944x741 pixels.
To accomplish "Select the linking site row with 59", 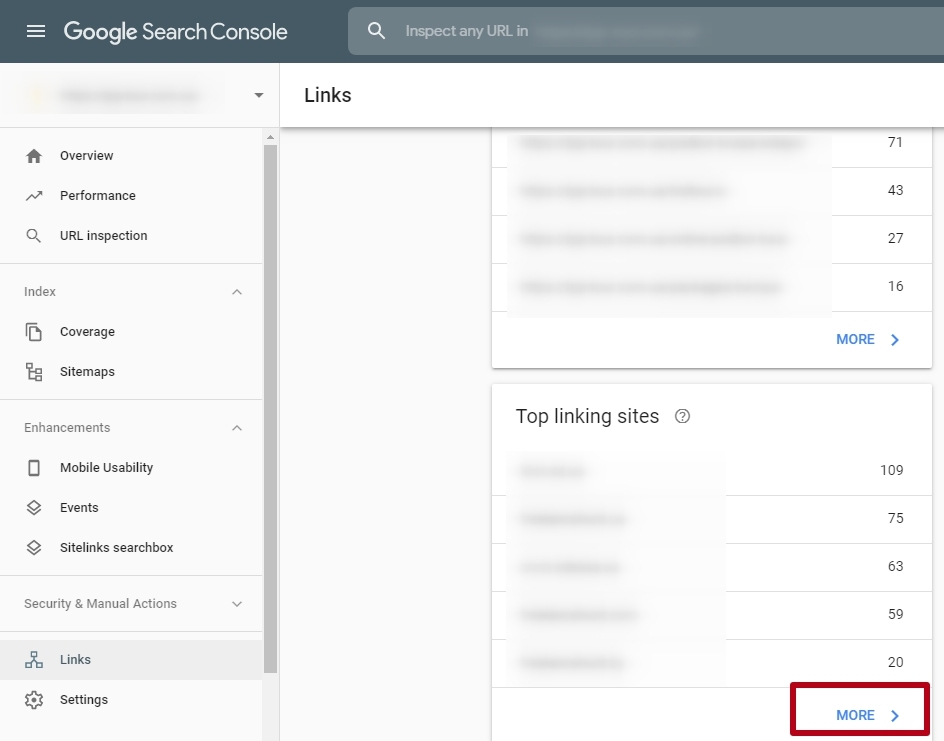I will coord(712,615).
